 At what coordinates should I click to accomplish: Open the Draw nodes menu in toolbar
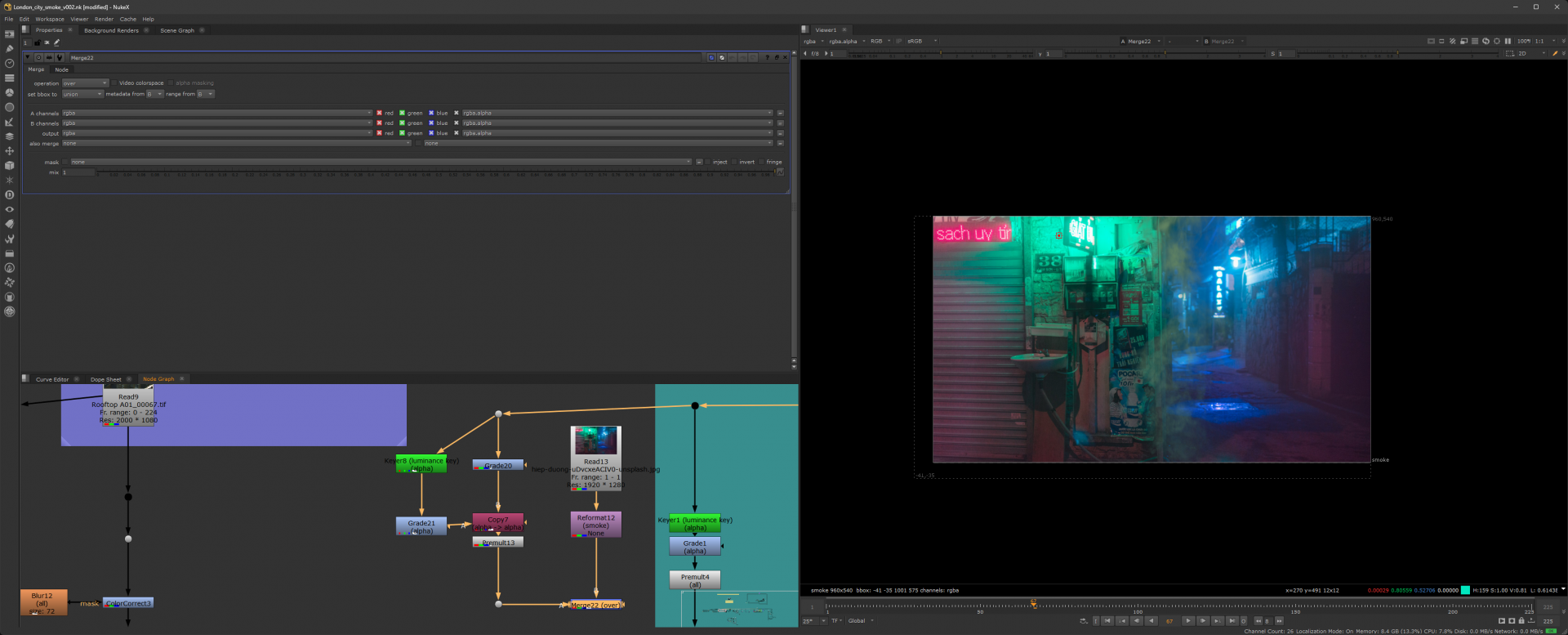click(10, 48)
